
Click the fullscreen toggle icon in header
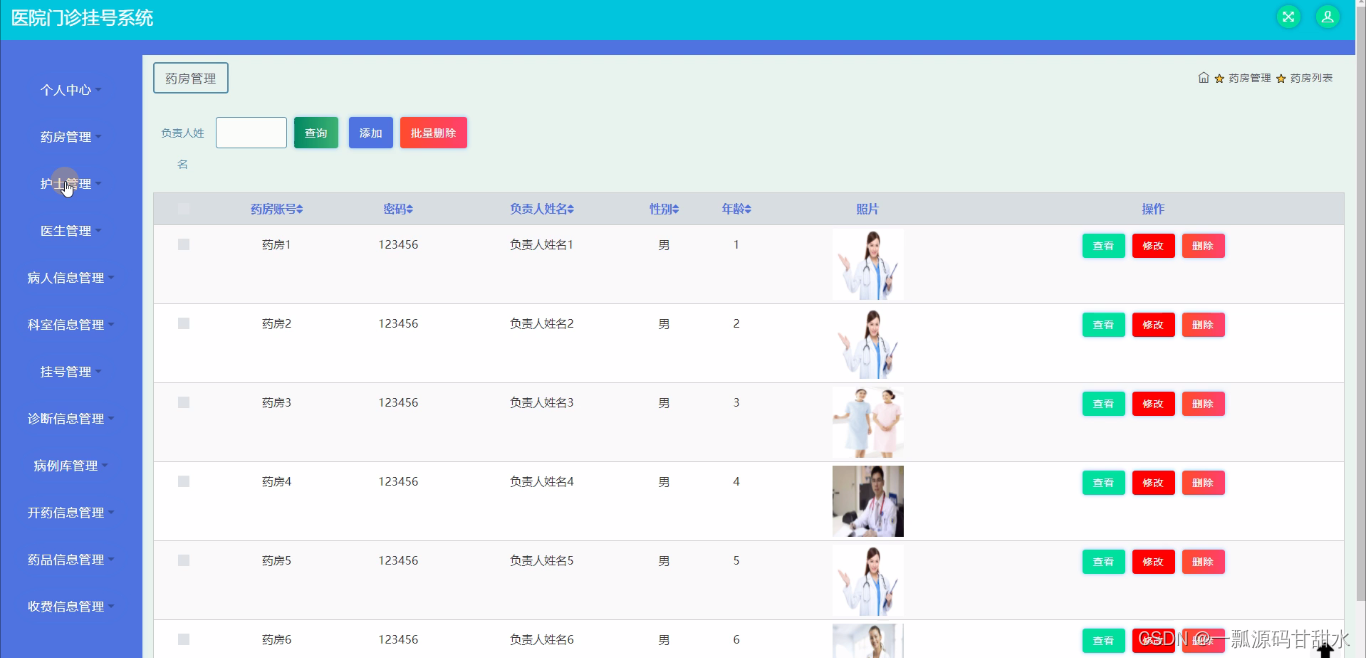1289,17
